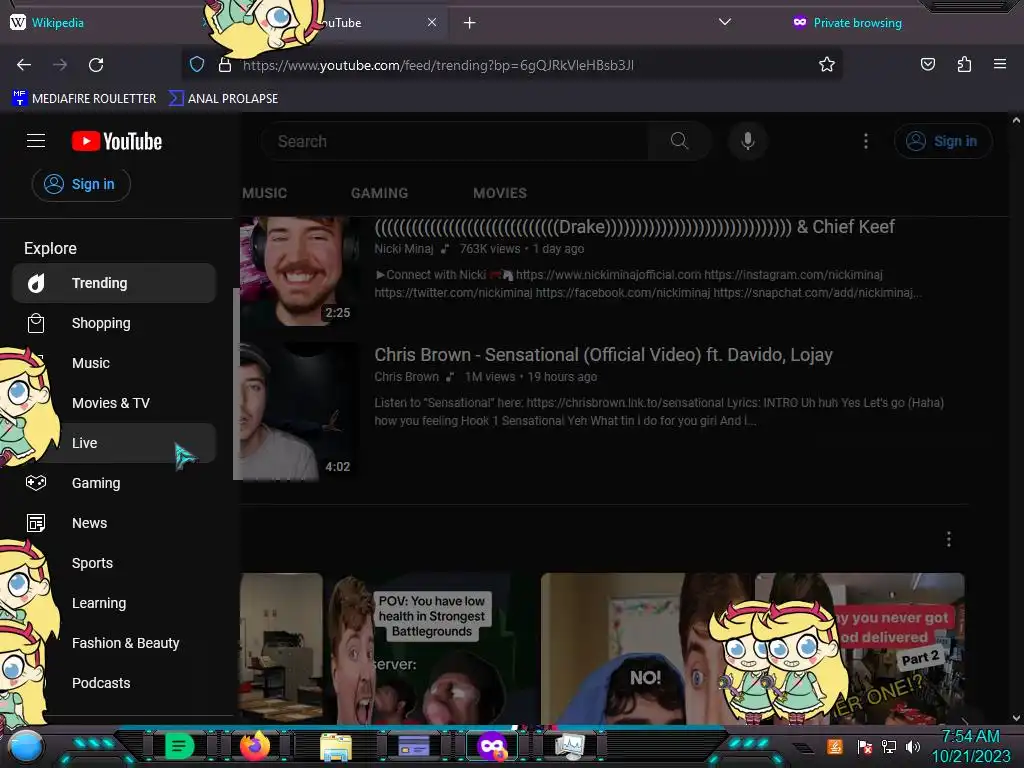Bookmark this page with the star
Screen dimensions: 1024x768
pyautogui.click(x=827, y=64)
